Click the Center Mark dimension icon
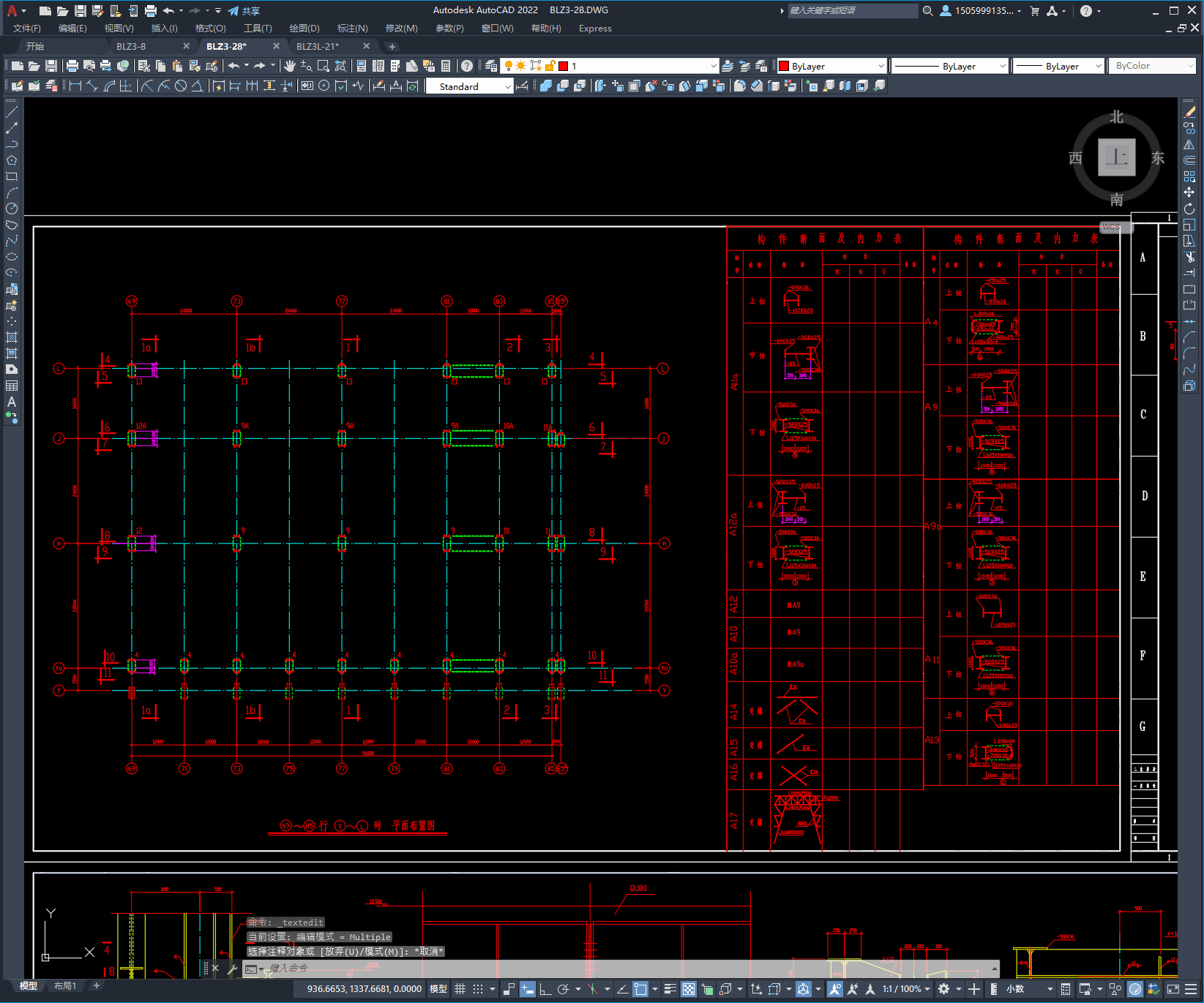This screenshot has height=1003, width=1204. [324, 86]
